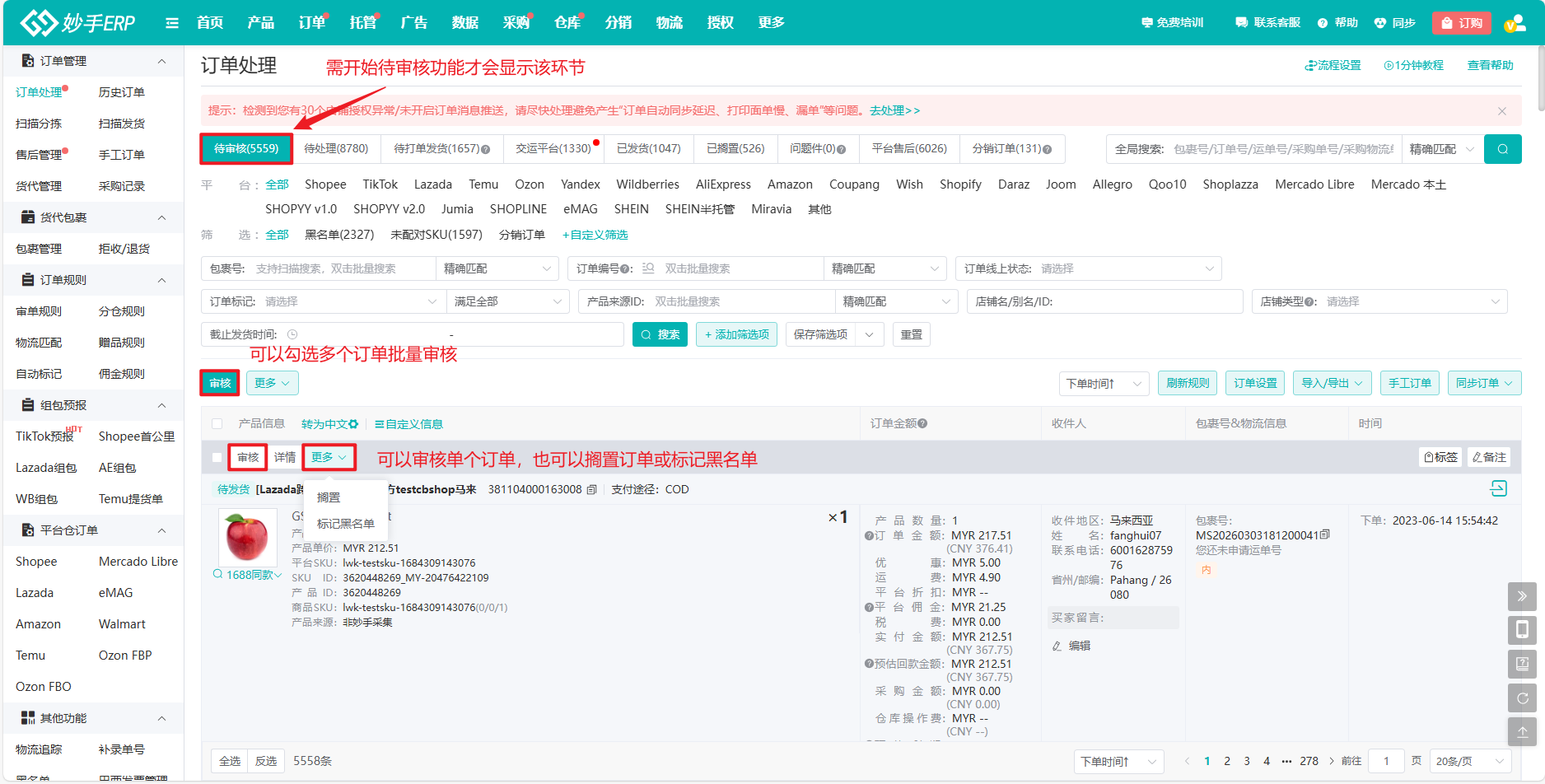Image resolution: width=1545 pixels, height=784 pixels.
Task: Click the feedback floating button
Action: 1522,664
